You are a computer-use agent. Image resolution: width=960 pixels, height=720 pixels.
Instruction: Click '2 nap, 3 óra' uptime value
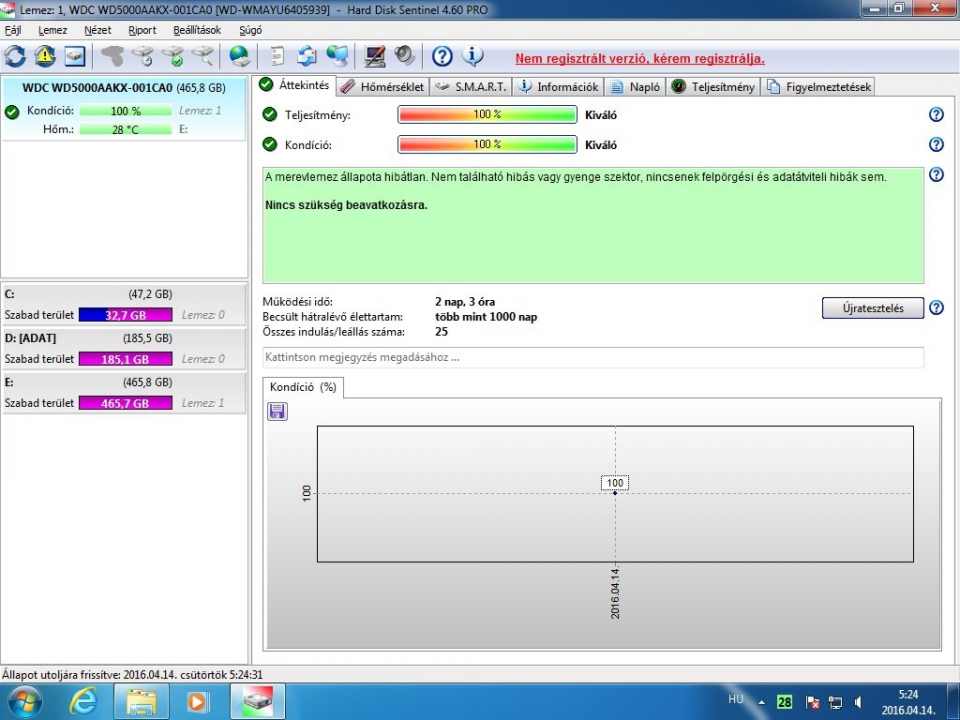point(465,302)
